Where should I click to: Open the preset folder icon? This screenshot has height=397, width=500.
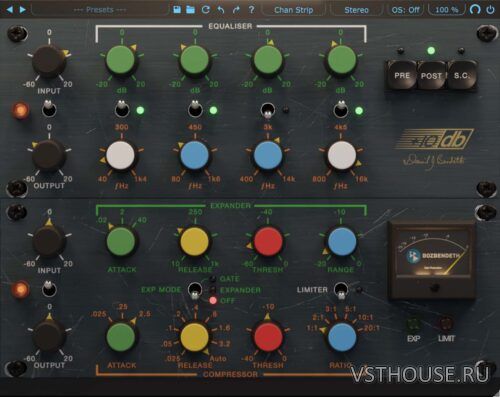tap(190, 10)
